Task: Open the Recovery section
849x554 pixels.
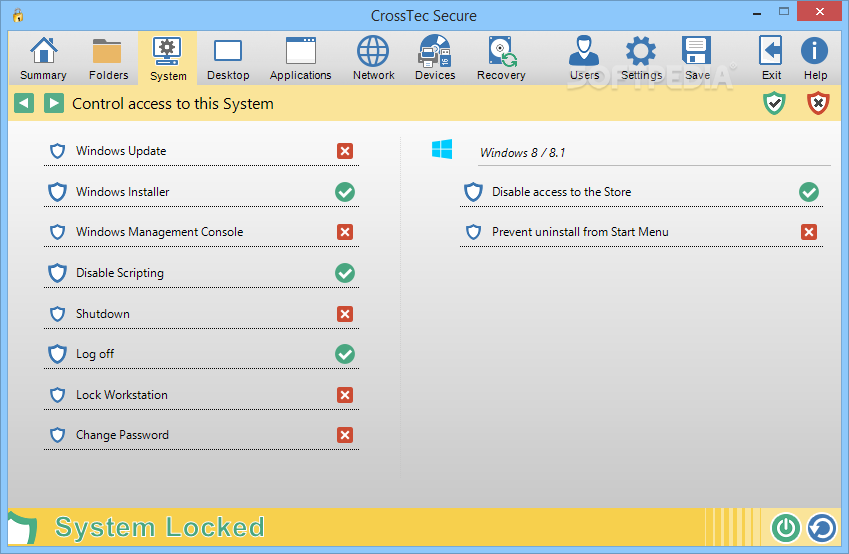Action: click(x=501, y=58)
